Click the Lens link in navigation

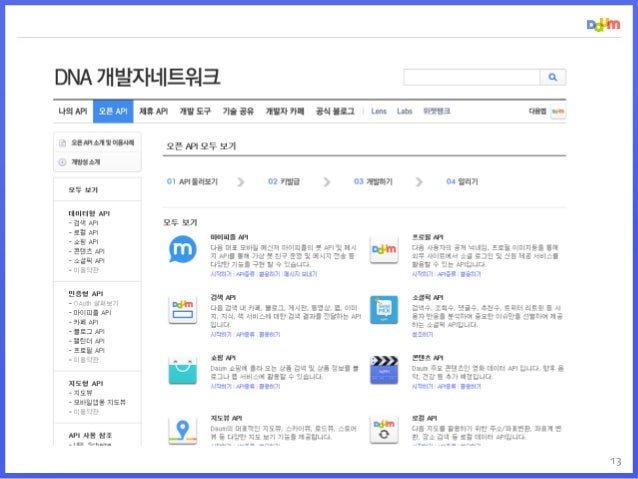click(379, 111)
